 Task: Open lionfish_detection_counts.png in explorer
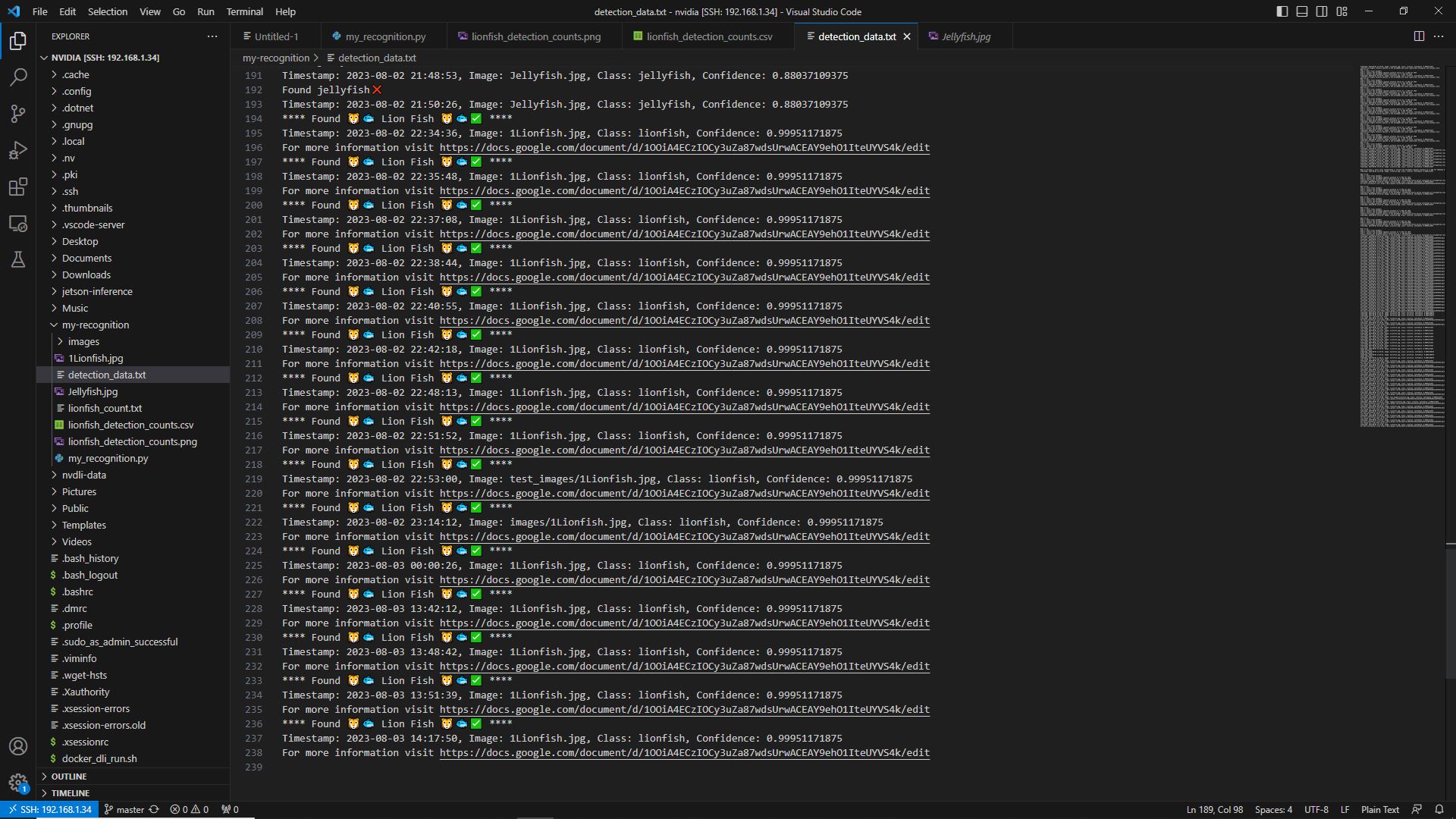(x=133, y=441)
